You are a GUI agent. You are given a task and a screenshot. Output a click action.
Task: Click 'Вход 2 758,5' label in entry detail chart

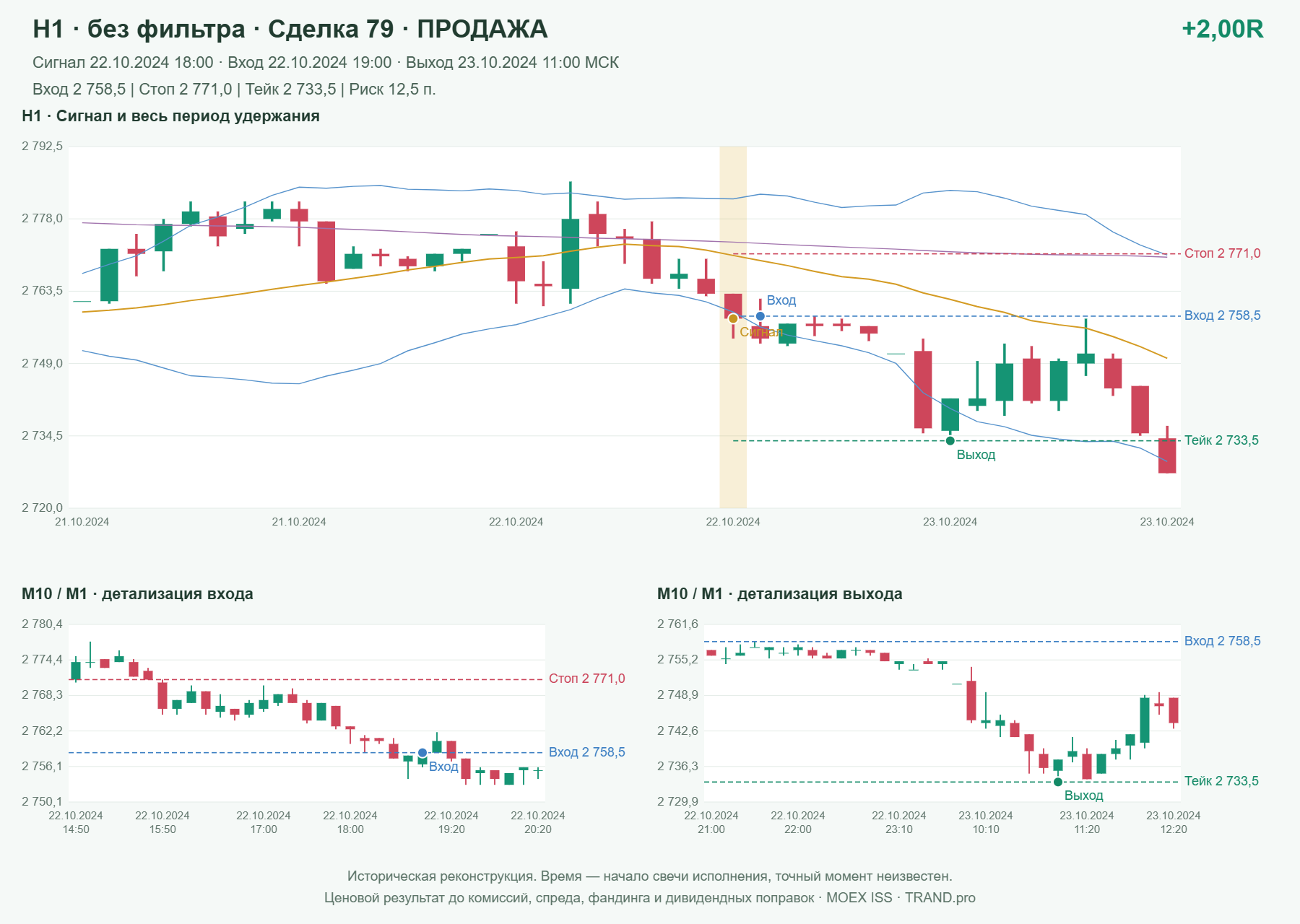pos(587,752)
